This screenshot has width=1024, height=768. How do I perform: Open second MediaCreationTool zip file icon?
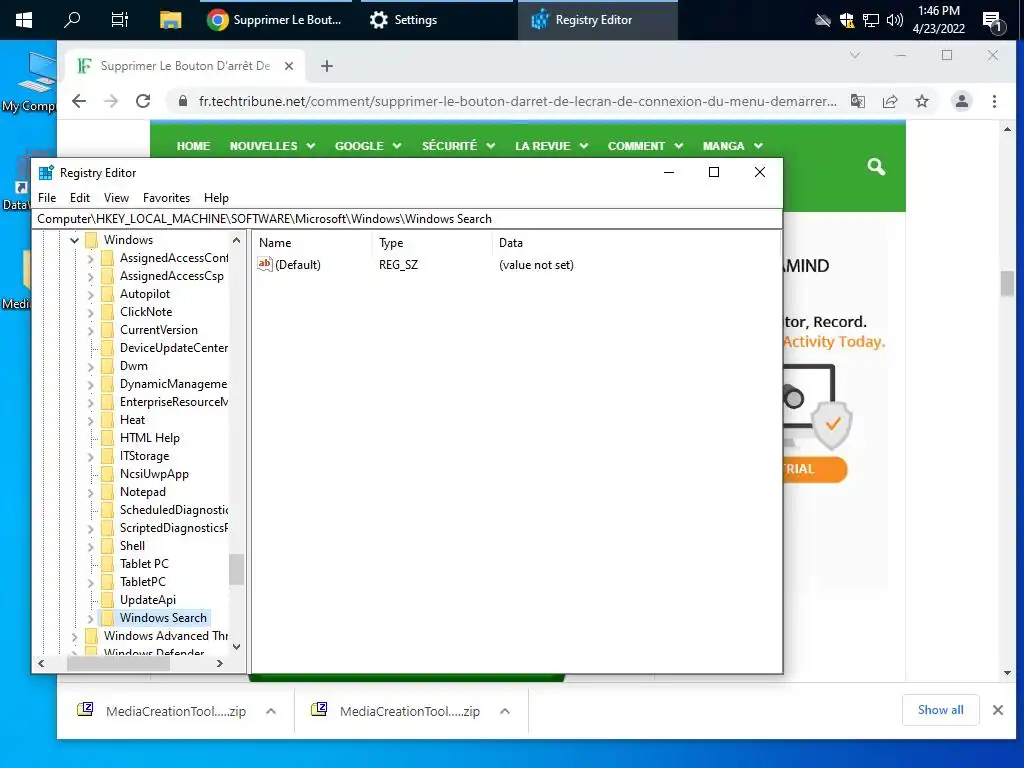coord(319,710)
